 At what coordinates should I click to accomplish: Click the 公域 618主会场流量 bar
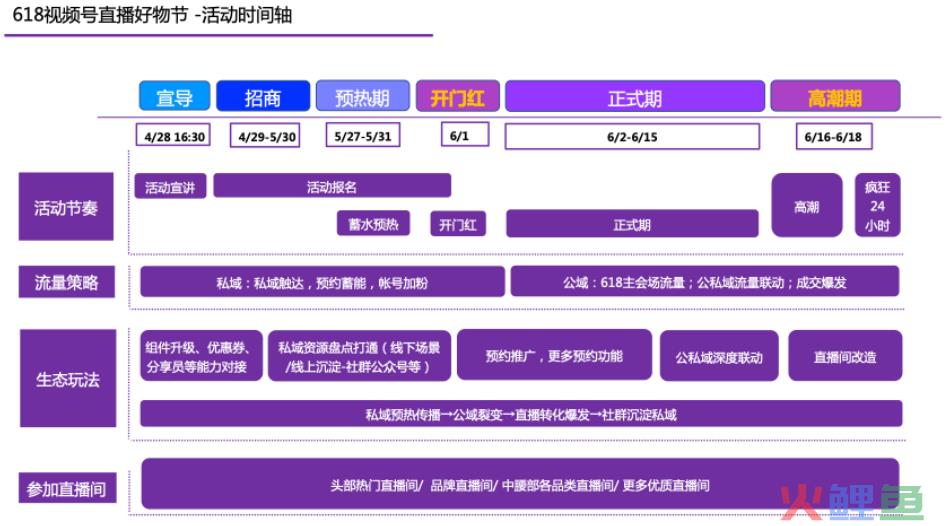[x=705, y=281]
